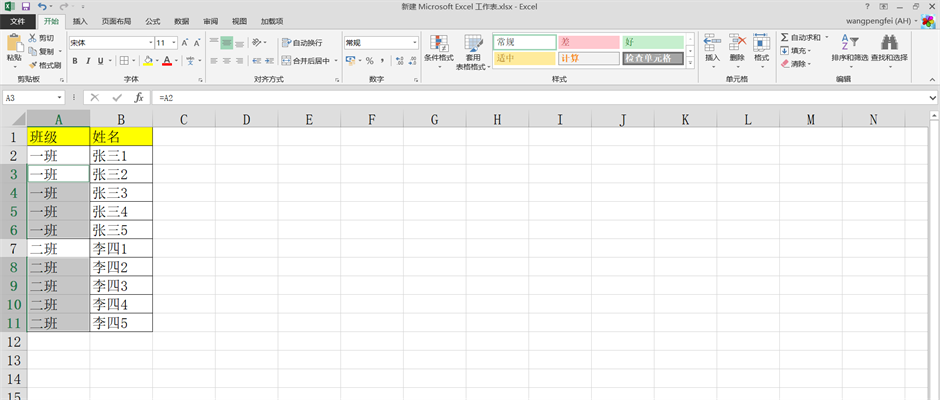The image size is (940, 400).
Task: Click the Merge and Center (合并后居中) button
Action: (x=306, y=61)
